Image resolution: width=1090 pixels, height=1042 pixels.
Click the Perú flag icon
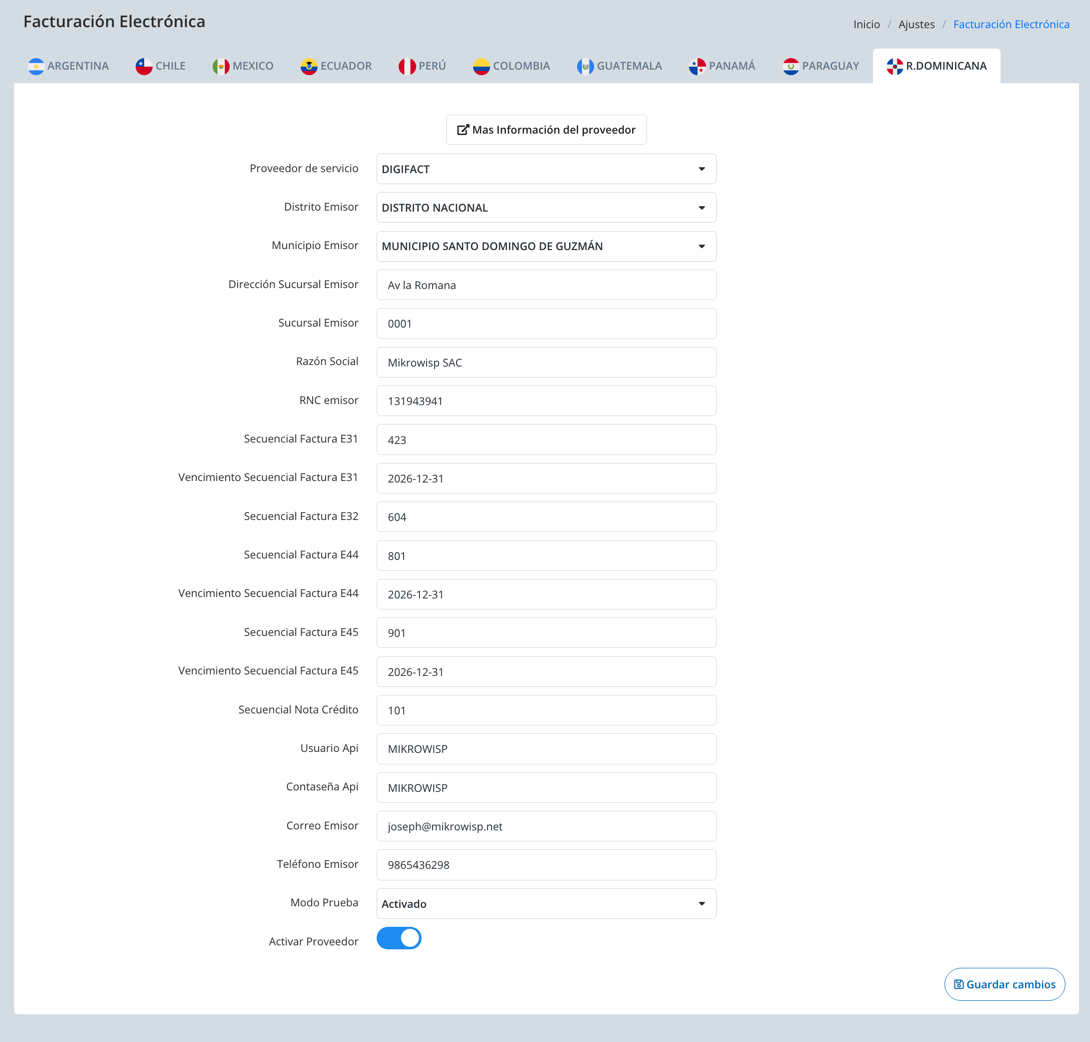[407, 66]
